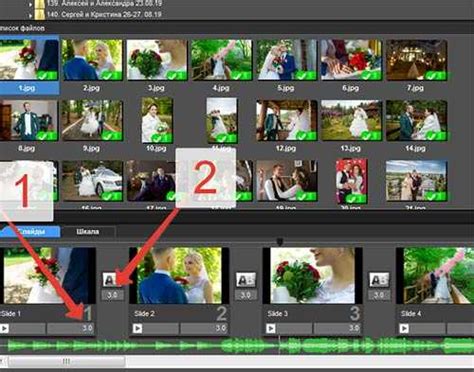Click green checkmark badge on 14.jpg
Viewport: 474px width, 372px height.
pyautogui.click(x=435, y=136)
